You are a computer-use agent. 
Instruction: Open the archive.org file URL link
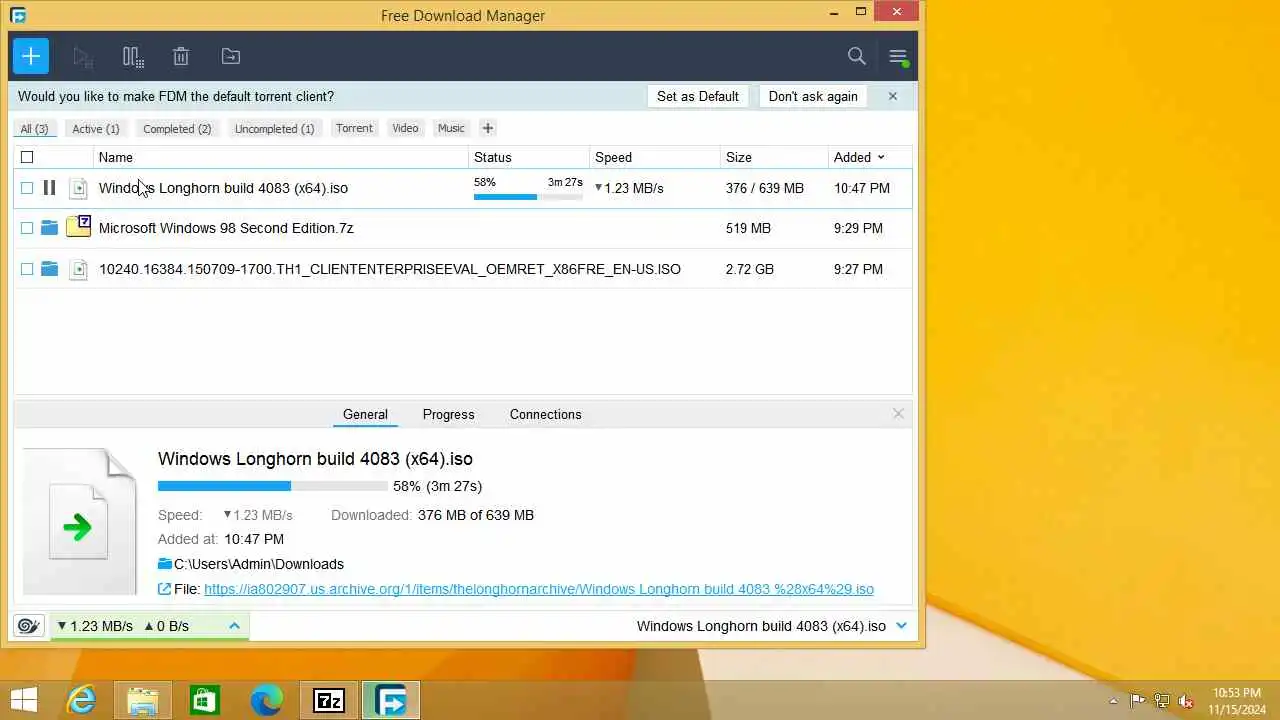[x=539, y=589]
